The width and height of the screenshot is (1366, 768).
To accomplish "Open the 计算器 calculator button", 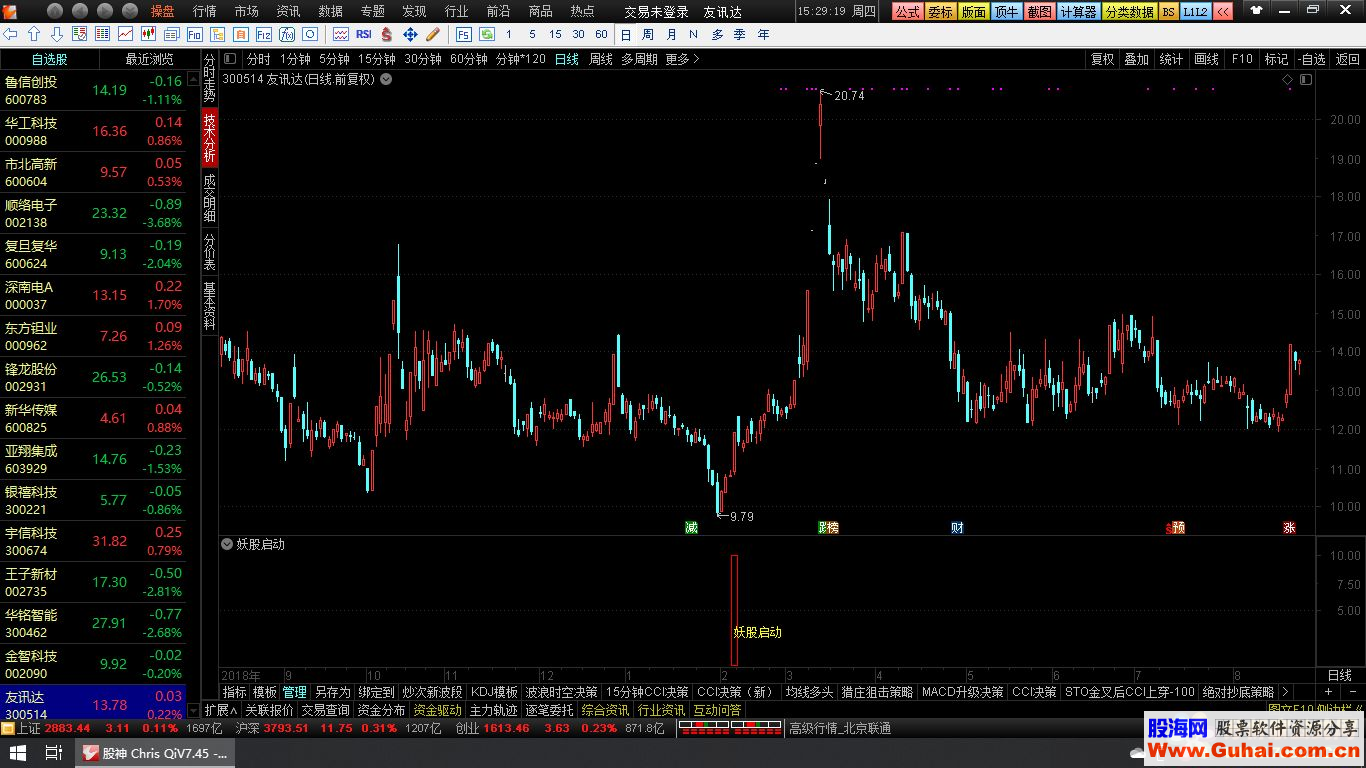I will (x=1079, y=12).
